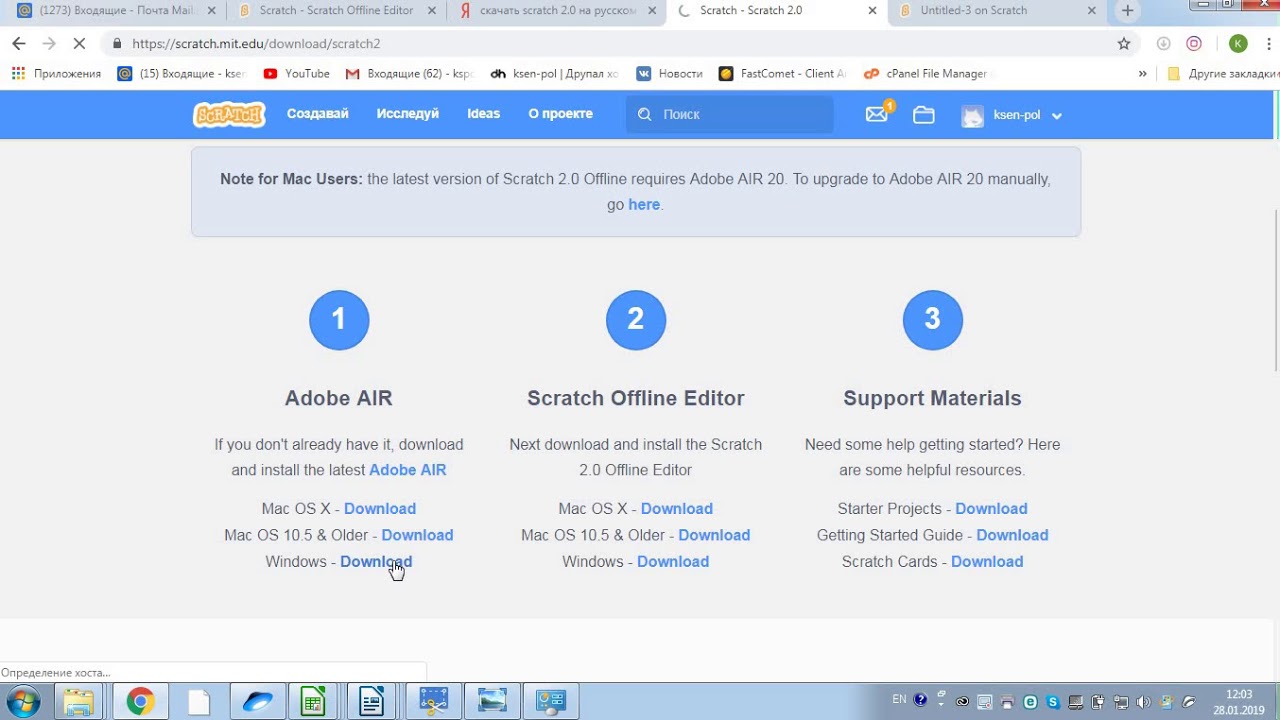Click the Skype icon in system tray
Screen dimensions: 1280x720
point(1053,702)
